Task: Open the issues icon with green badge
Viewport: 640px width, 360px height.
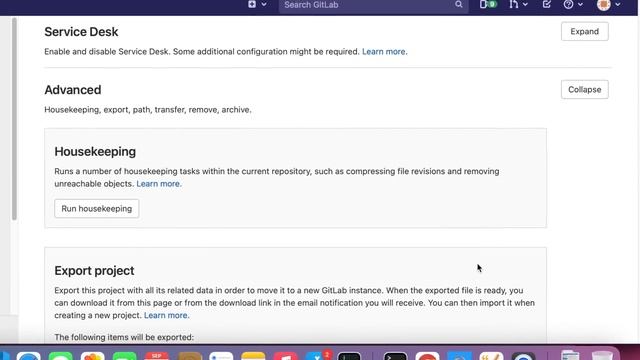Action: tap(488, 4)
